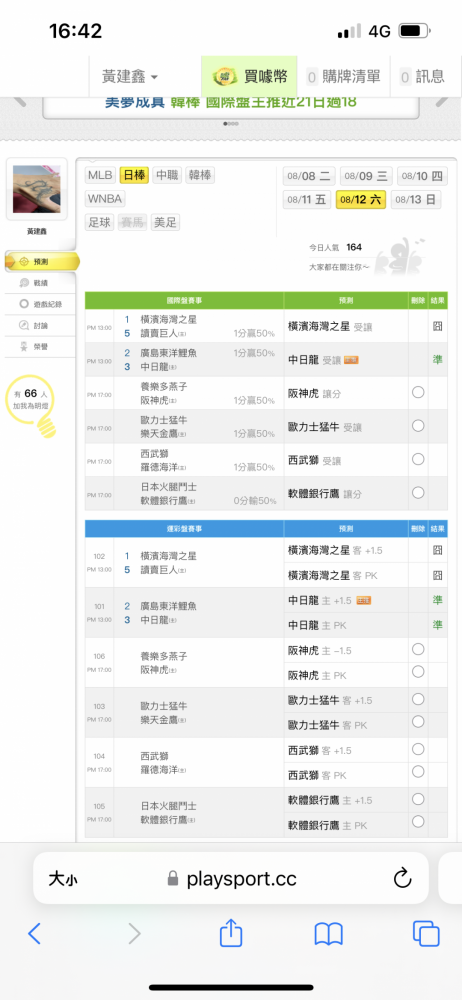Show Safari tabs overview icon
The width and height of the screenshot is (462, 1000).
click(x=426, y=934)
